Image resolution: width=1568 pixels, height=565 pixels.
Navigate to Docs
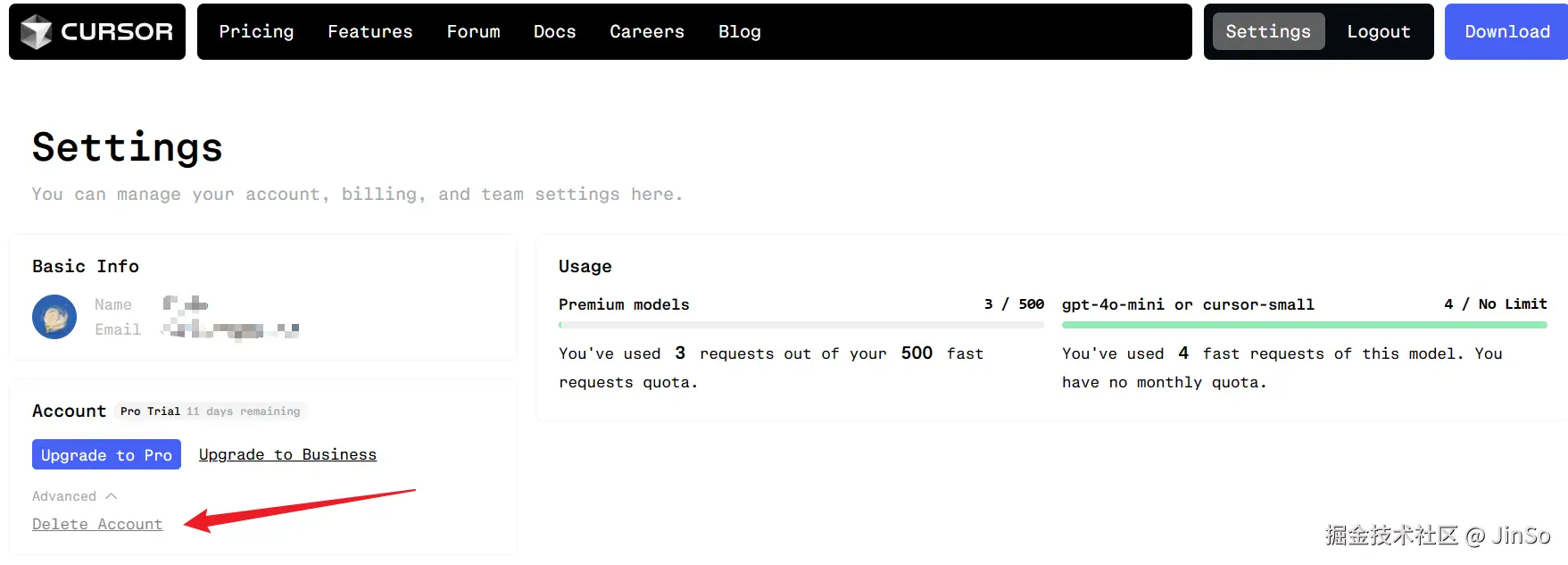pyautogui.click(x=554, y=32)
